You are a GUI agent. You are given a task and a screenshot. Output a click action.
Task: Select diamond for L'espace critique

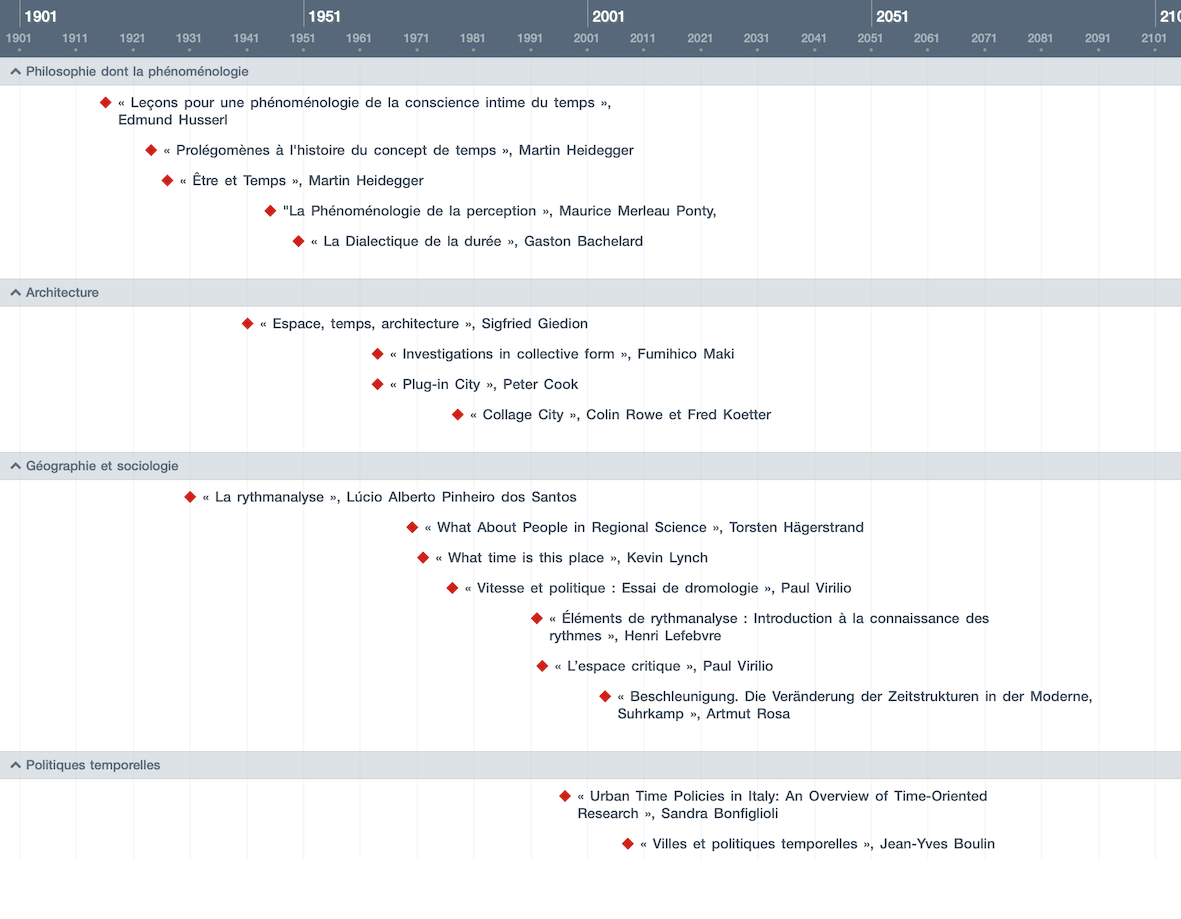pyautogui.click(x=542, y=666)
